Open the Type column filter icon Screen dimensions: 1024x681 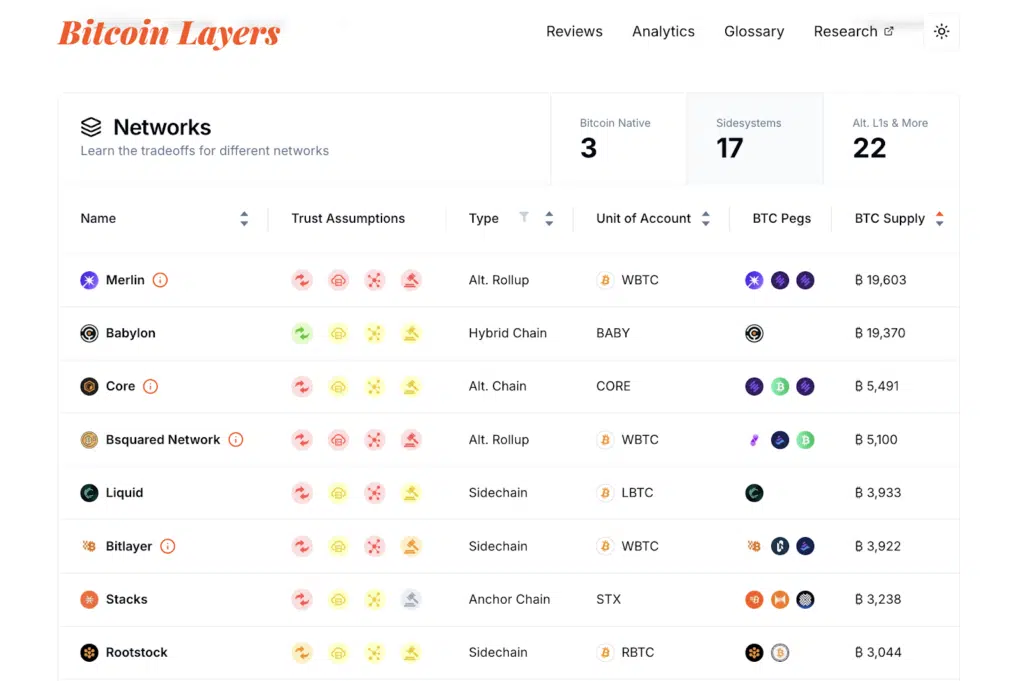[524, 217]
